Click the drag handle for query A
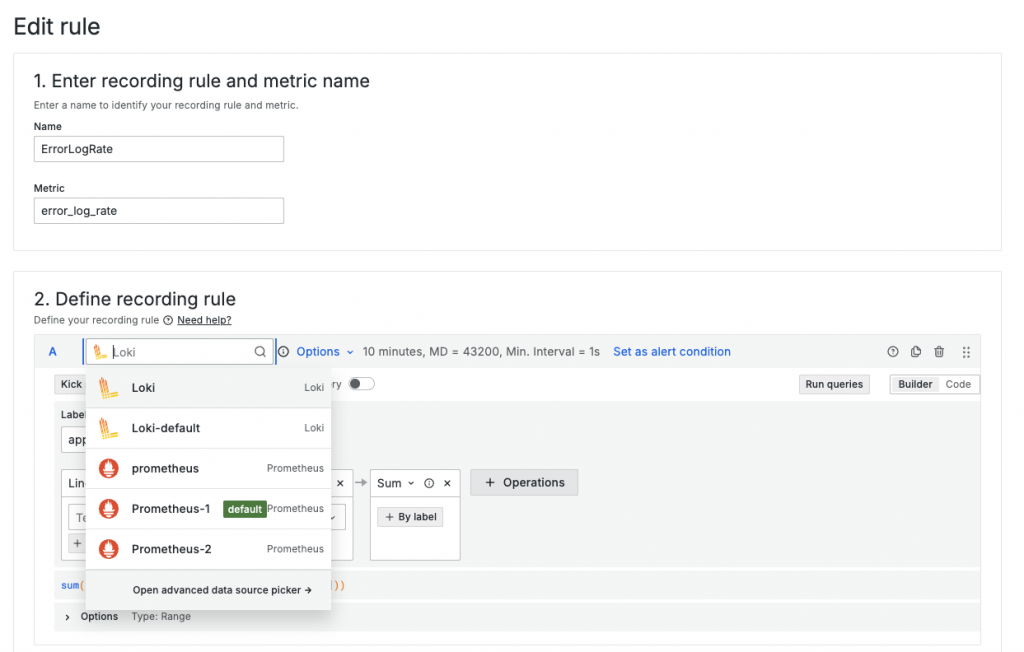1024x652 pixels. [x=966, y=352]
